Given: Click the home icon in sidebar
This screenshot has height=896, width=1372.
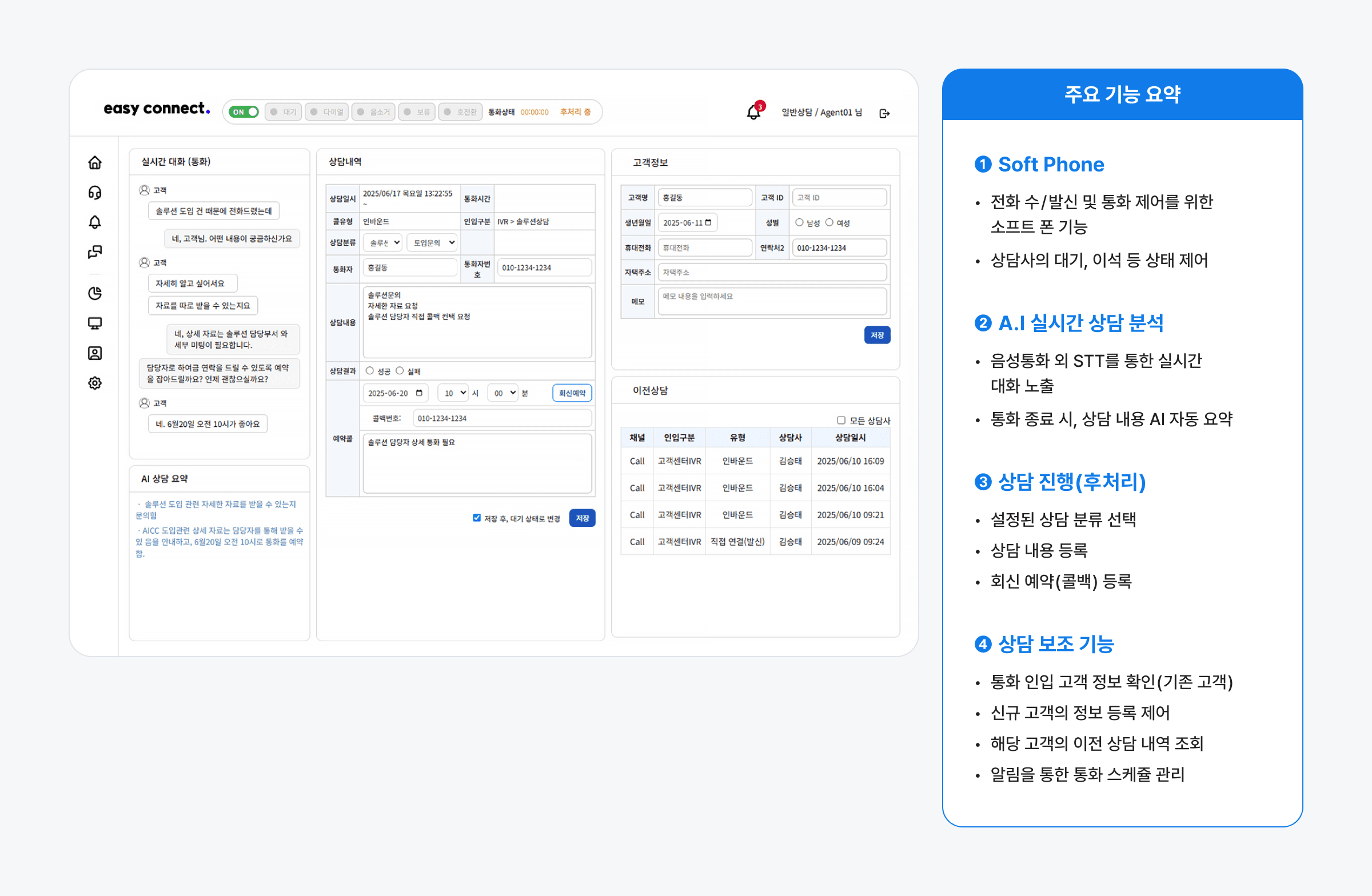Looking at the screenshot, I should (95, 162).
